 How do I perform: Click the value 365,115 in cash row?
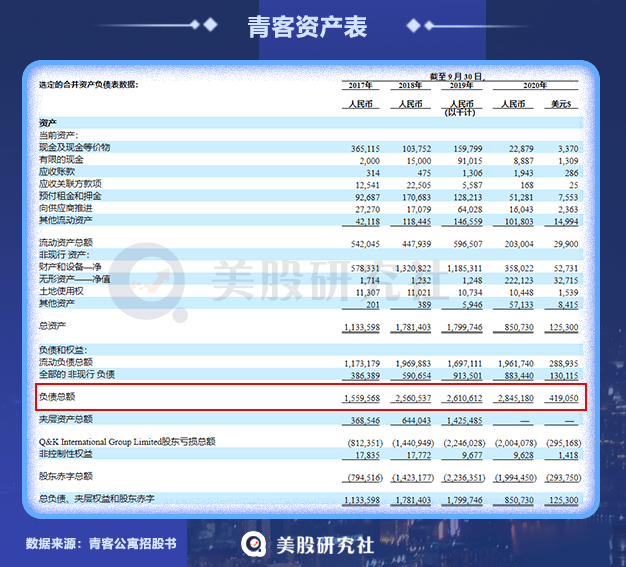[x=365, y=149]
